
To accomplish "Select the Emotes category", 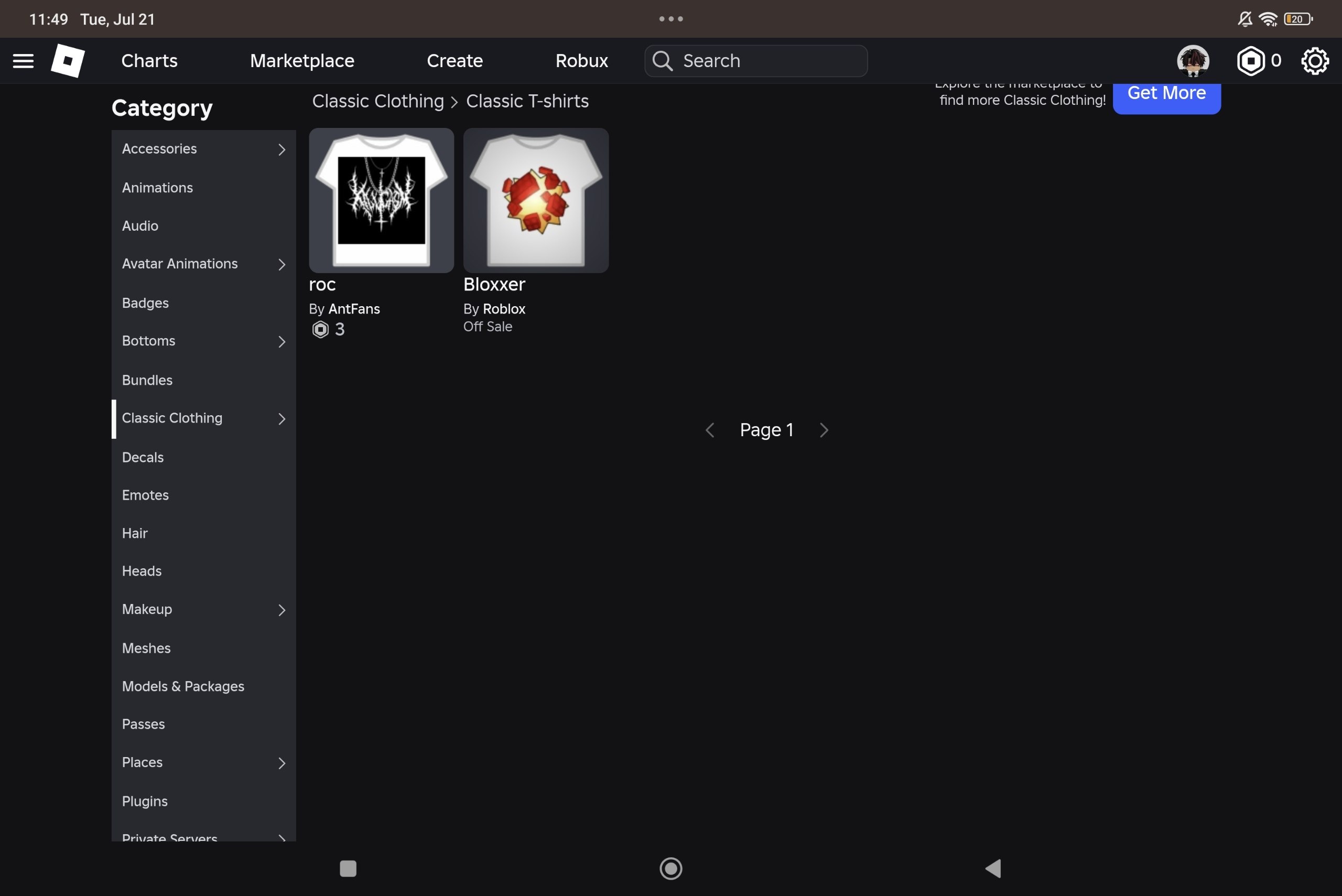I will click(203, 495).
